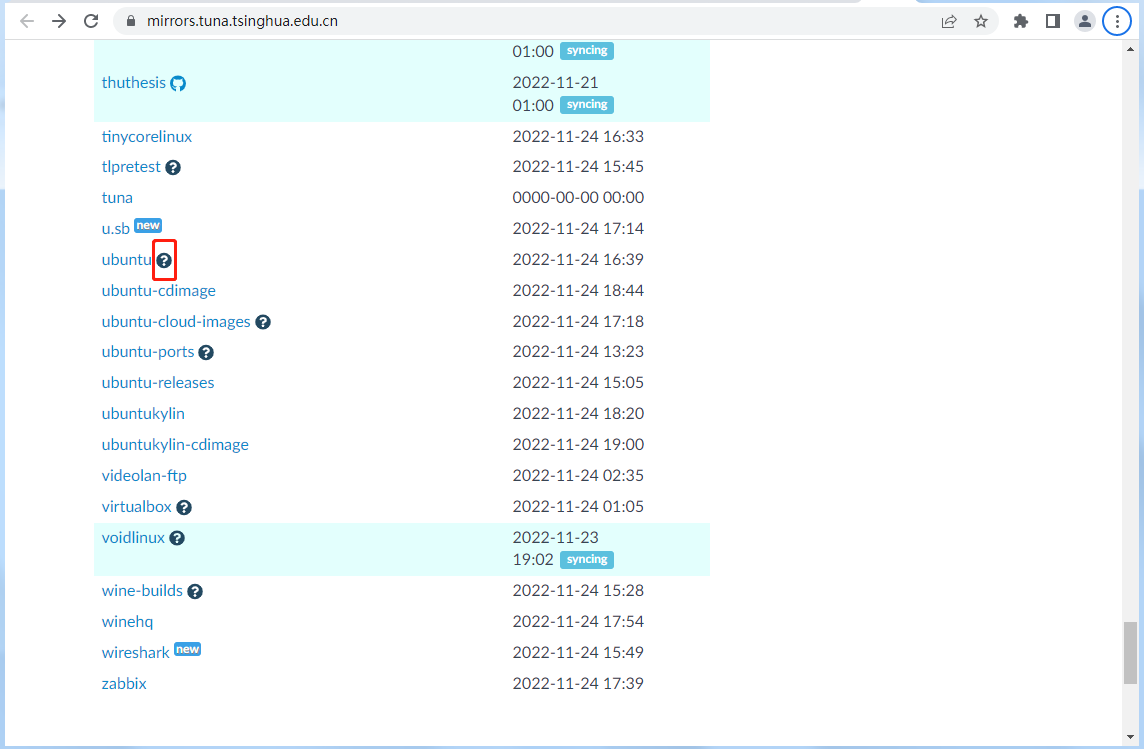This screenshot has height=749, width=1144.
Task: Open help icon next to ubuntu-ports
Action: (x=206, y=352)
